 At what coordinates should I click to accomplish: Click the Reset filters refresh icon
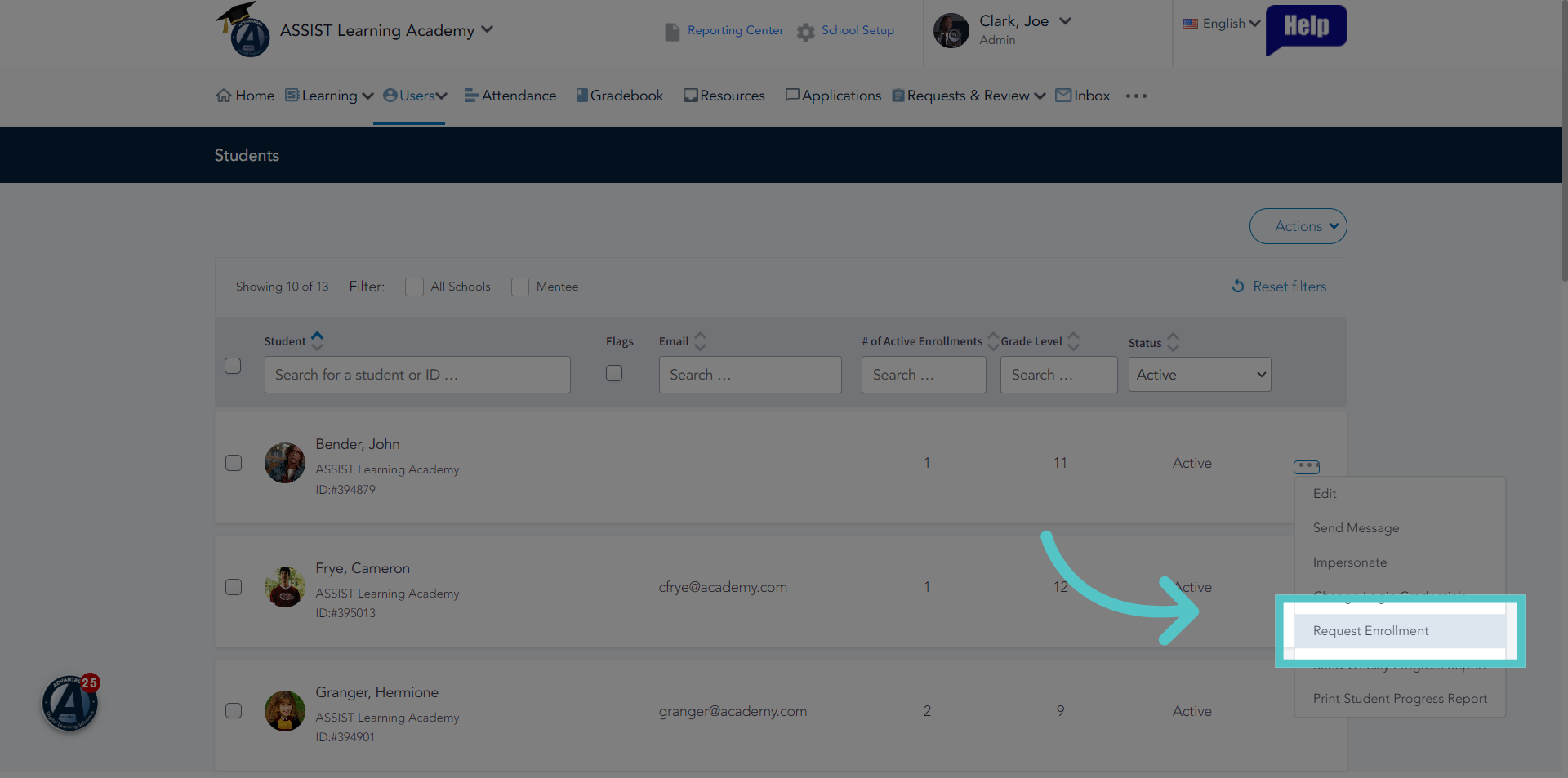tap(1238, 287)
